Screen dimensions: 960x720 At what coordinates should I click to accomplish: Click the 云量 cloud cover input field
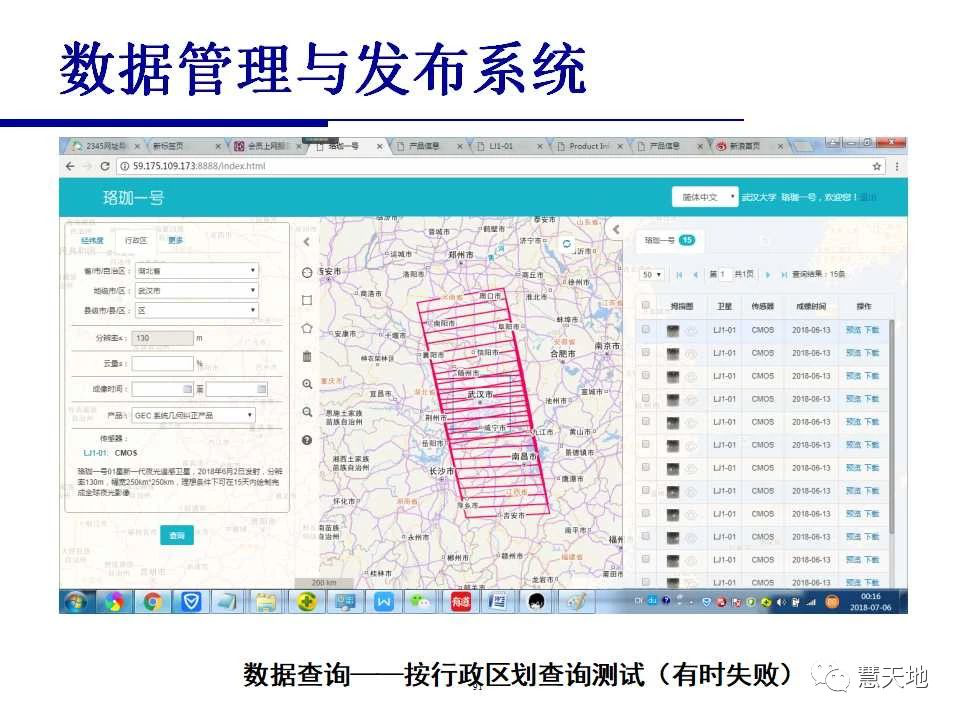162,364
